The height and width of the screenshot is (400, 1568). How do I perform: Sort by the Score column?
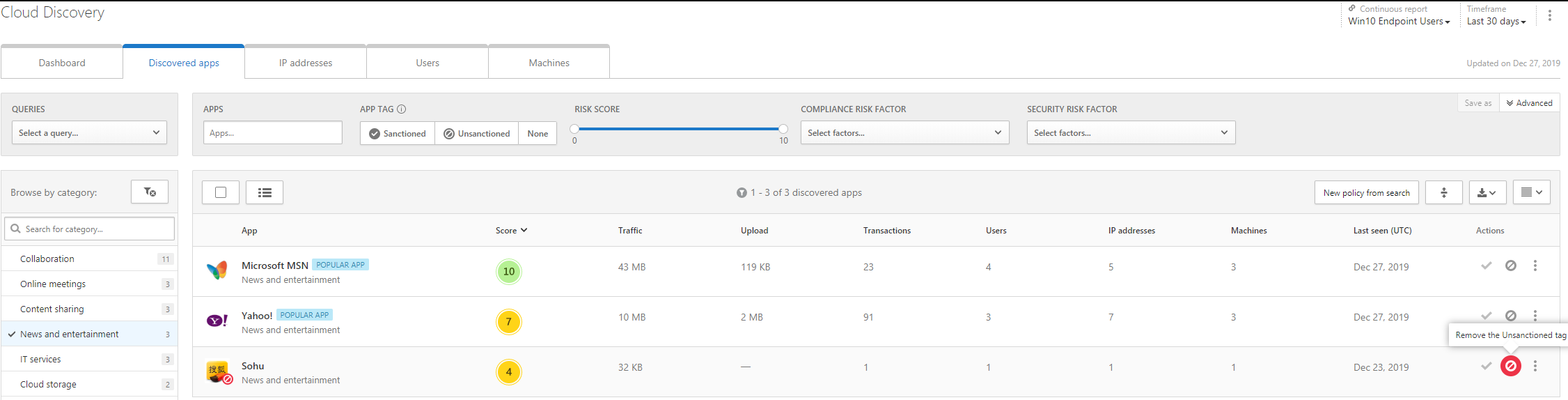click(x=511, y=230)
